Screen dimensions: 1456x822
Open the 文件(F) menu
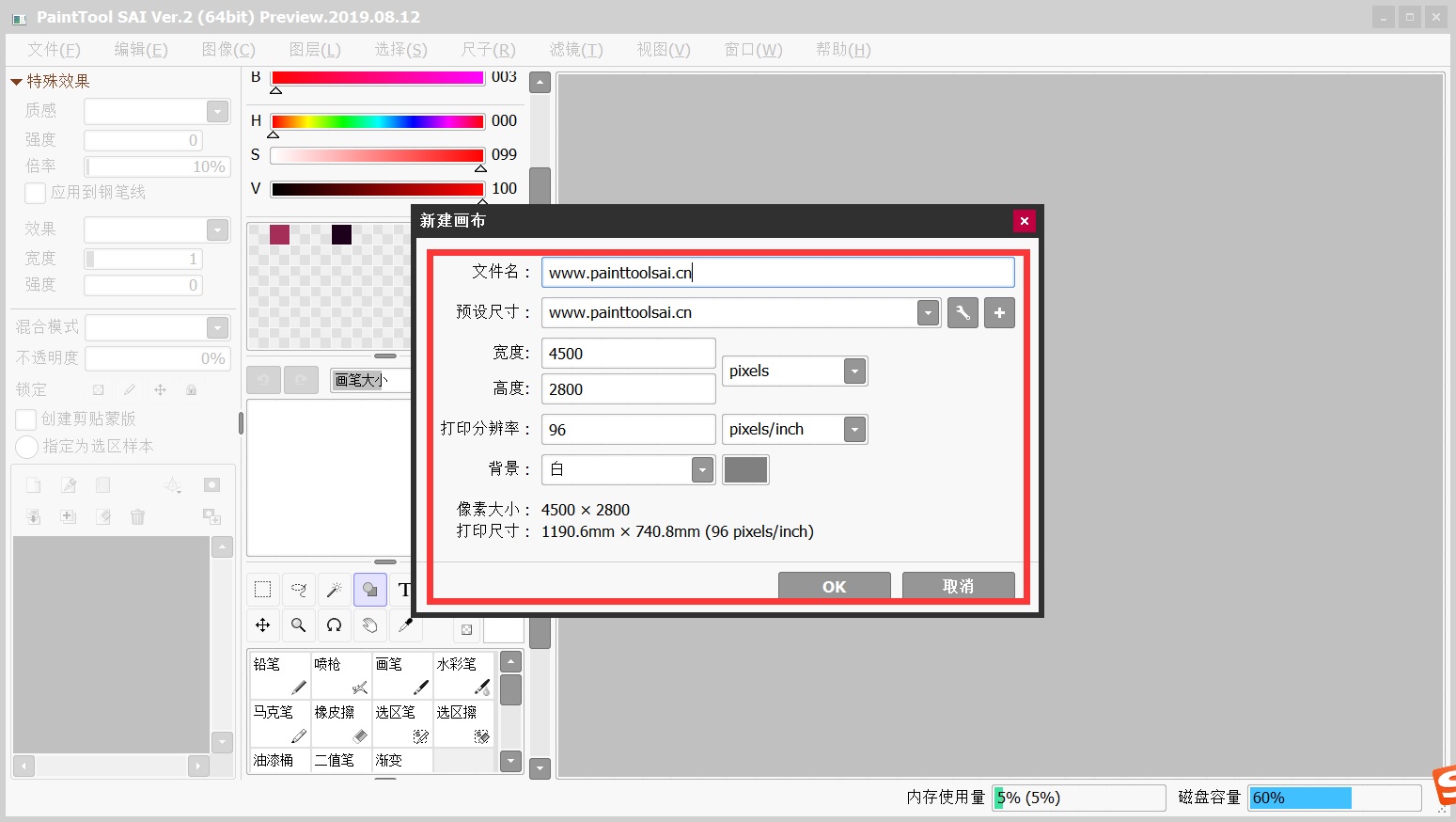tap(54, 50)
